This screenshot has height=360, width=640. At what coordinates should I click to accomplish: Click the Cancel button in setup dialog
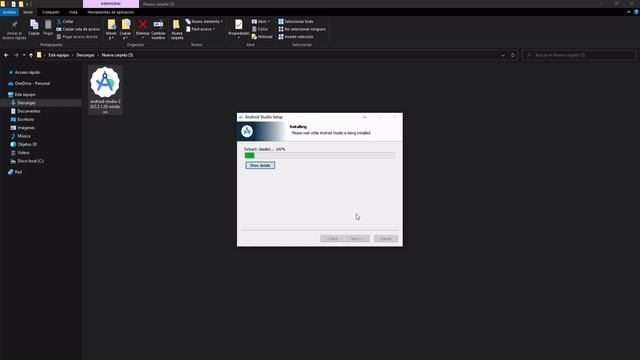coord(386,239)
